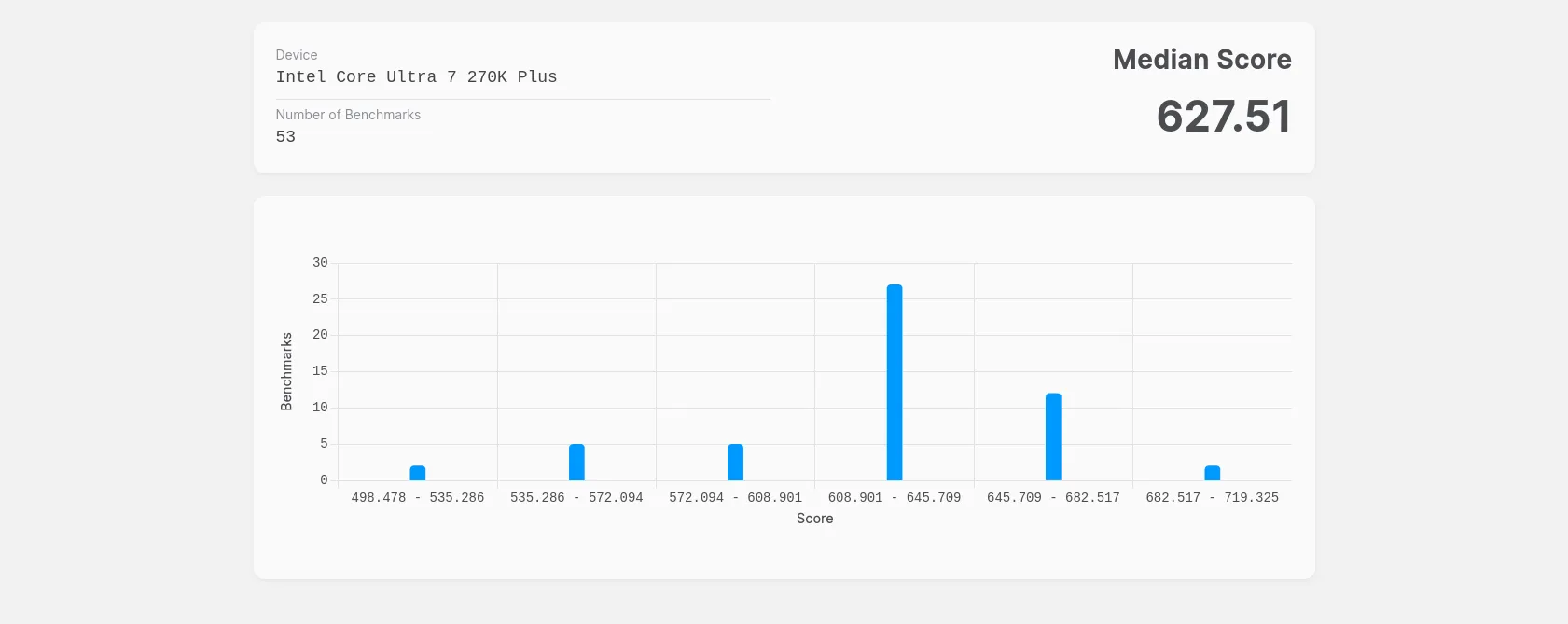Viewport: 1568px width, 624px height.
Task: Click the bar for 682.517 - 719.325 range
Action: [1213, 473]
